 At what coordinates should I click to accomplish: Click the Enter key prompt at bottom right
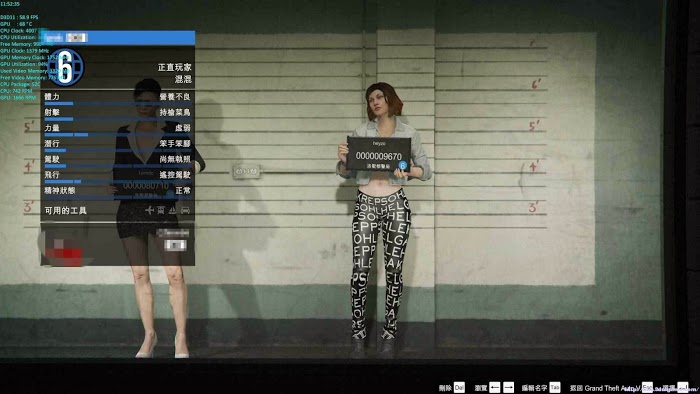click(x=683, y=387)
